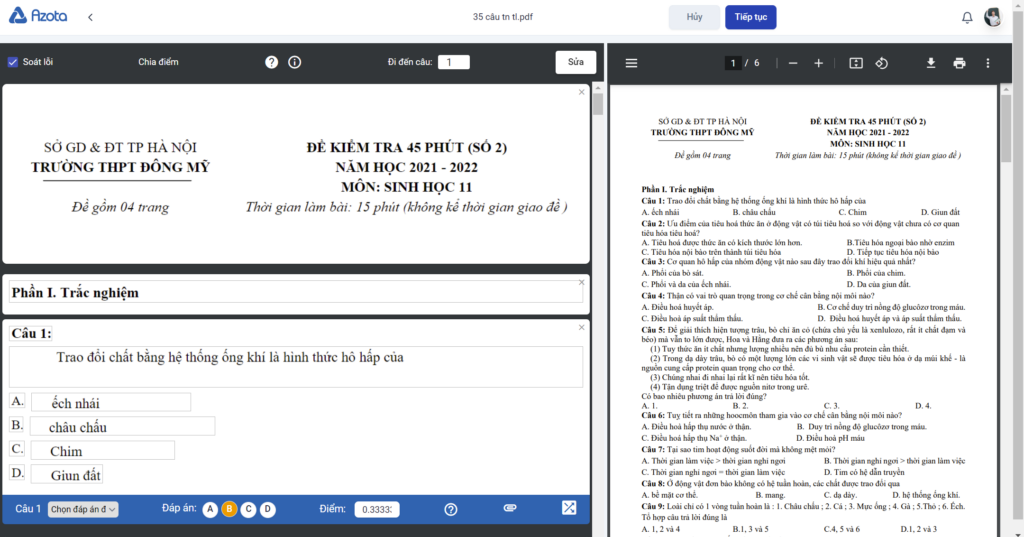This screenshot has width=1024, height=537.
Task: Close the Phần I. Trắc nghiệm block
Action: pos(581,282)
